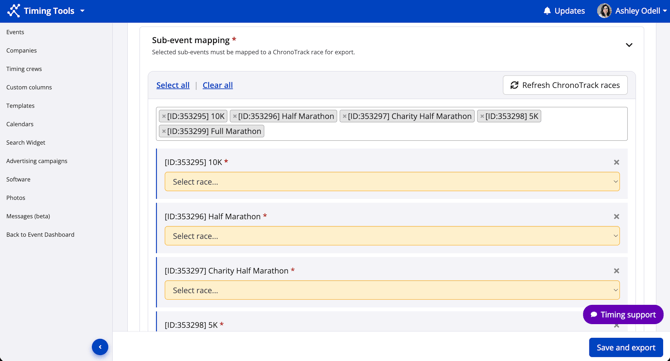Viewport: 670px width, 361px height.
Task: Open Messages (beta) page
Action: click(28, 216)
